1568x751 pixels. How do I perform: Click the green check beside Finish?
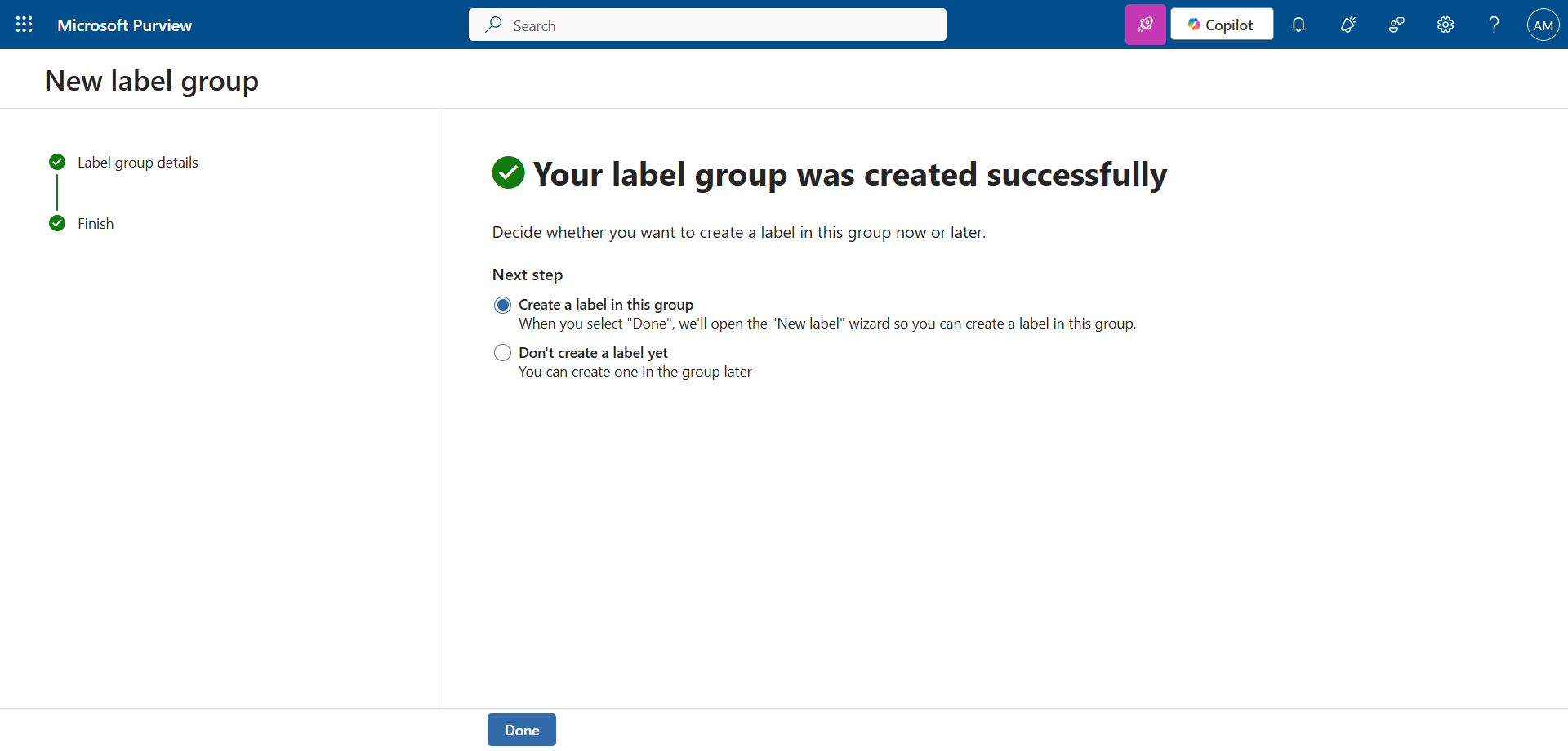click(x=57, y=223)
